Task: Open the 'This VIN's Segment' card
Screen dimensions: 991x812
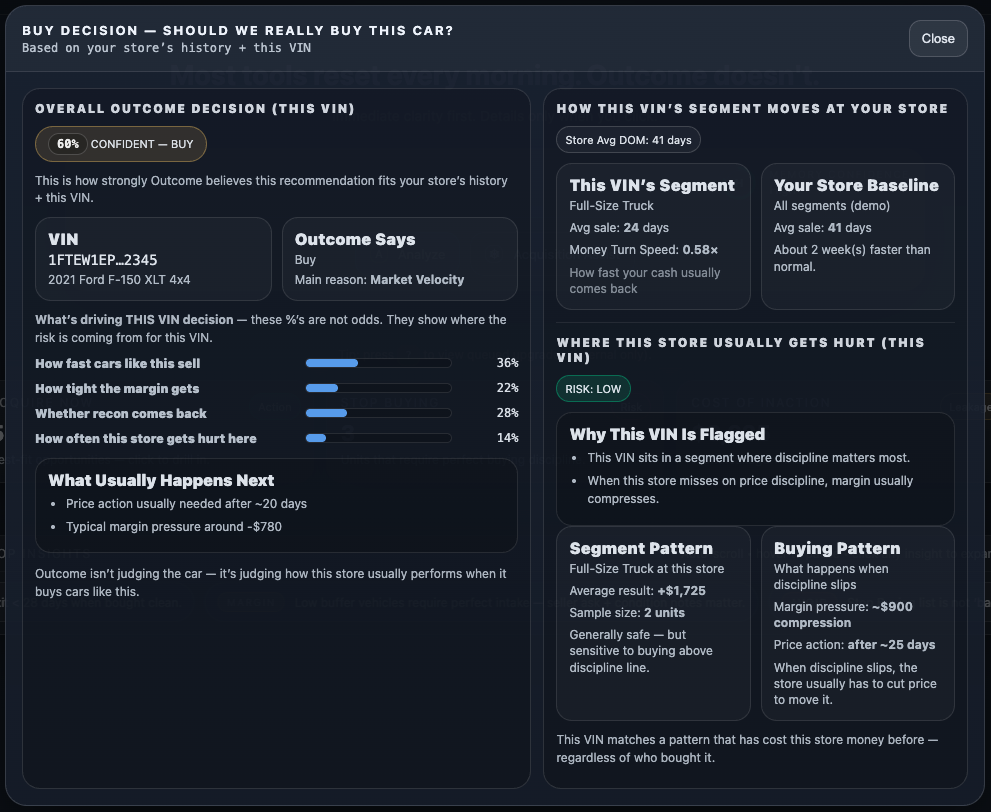Action: [652, 236]
